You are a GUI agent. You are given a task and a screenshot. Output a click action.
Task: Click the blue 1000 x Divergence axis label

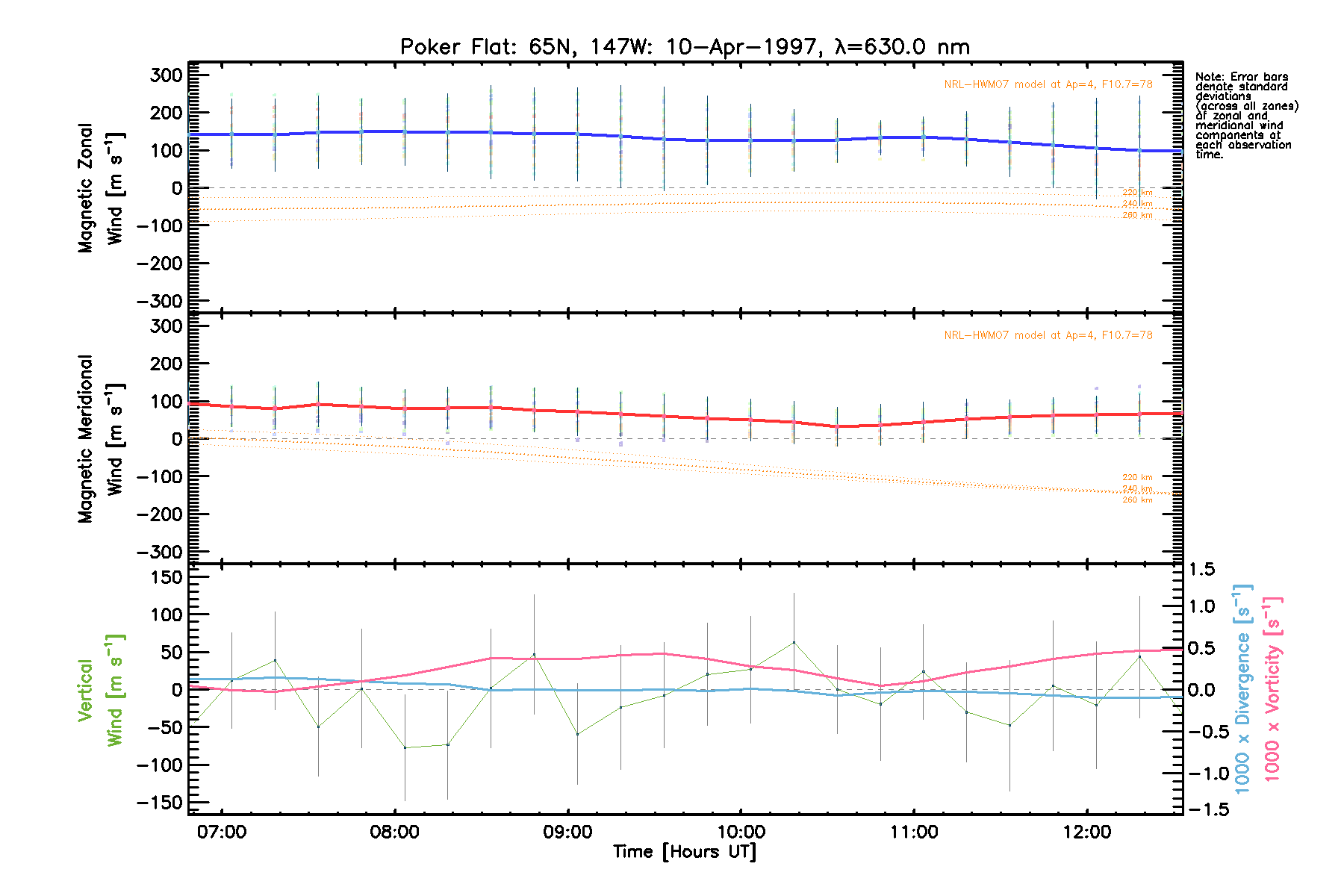[x=1242, y=690]
